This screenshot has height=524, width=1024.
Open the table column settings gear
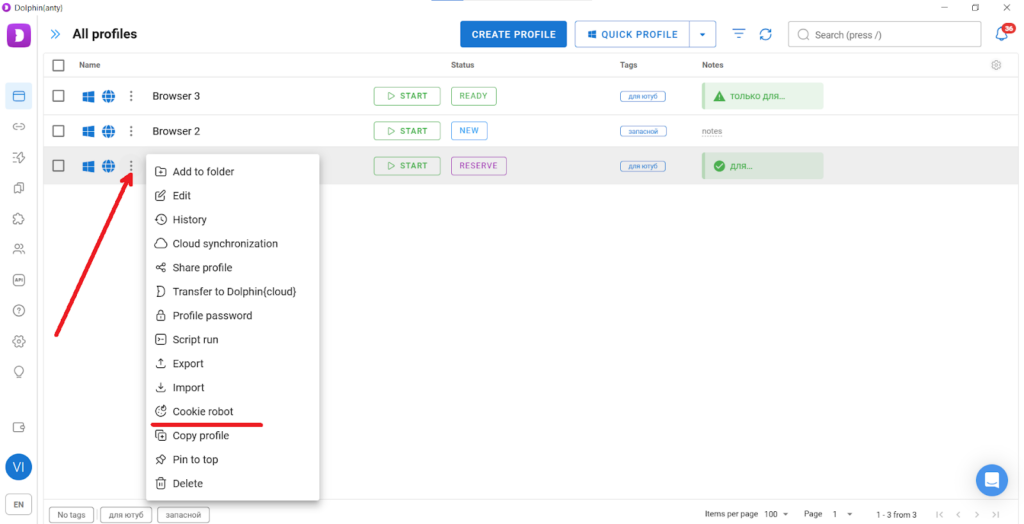coord(996,65)
